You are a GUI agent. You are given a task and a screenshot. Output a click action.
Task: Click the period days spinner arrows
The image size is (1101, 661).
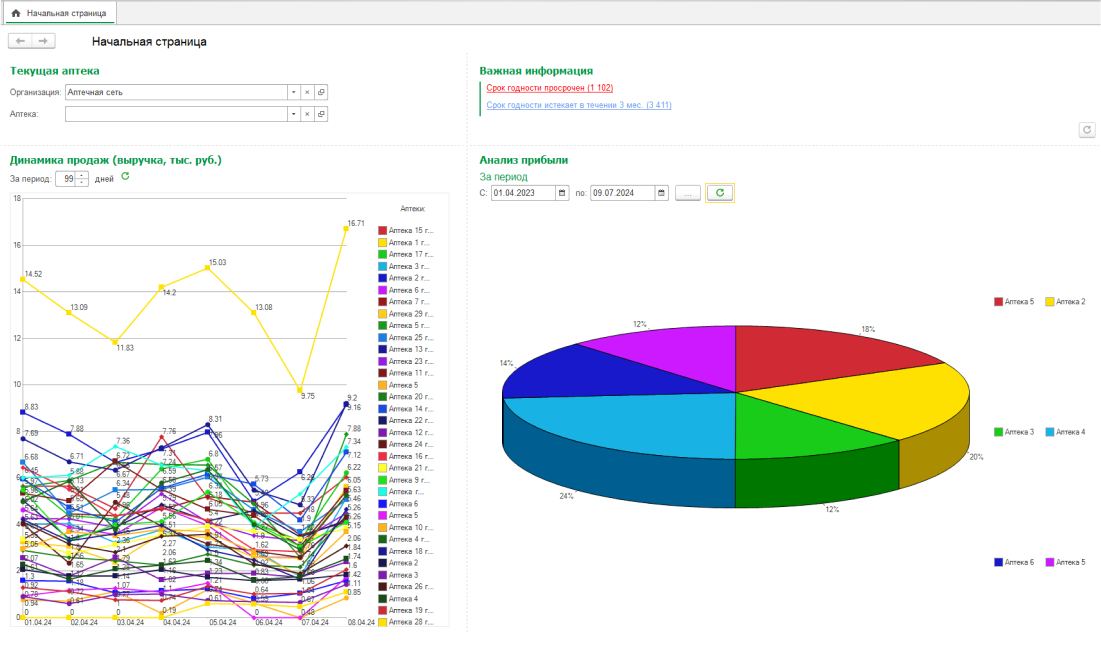tap(82, 179)
